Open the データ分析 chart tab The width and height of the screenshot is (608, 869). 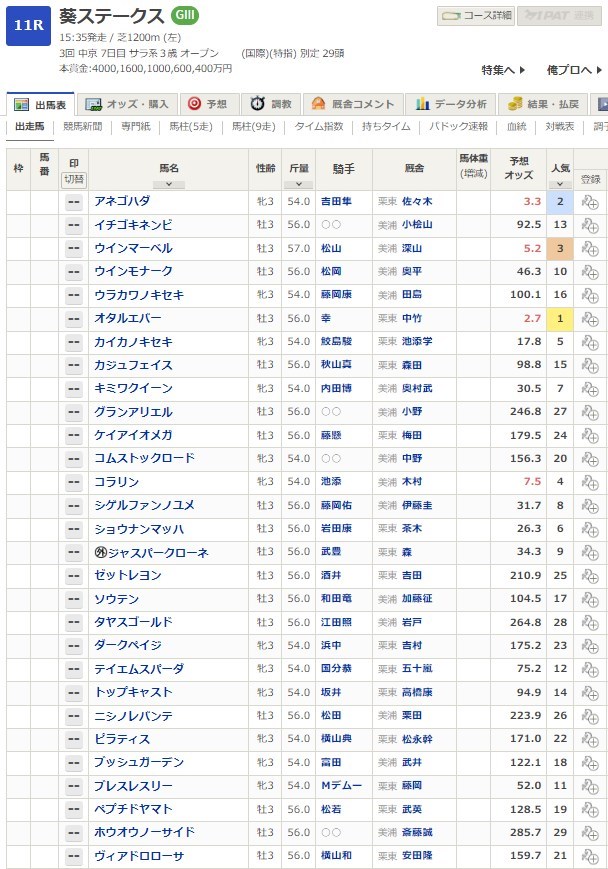453,104
